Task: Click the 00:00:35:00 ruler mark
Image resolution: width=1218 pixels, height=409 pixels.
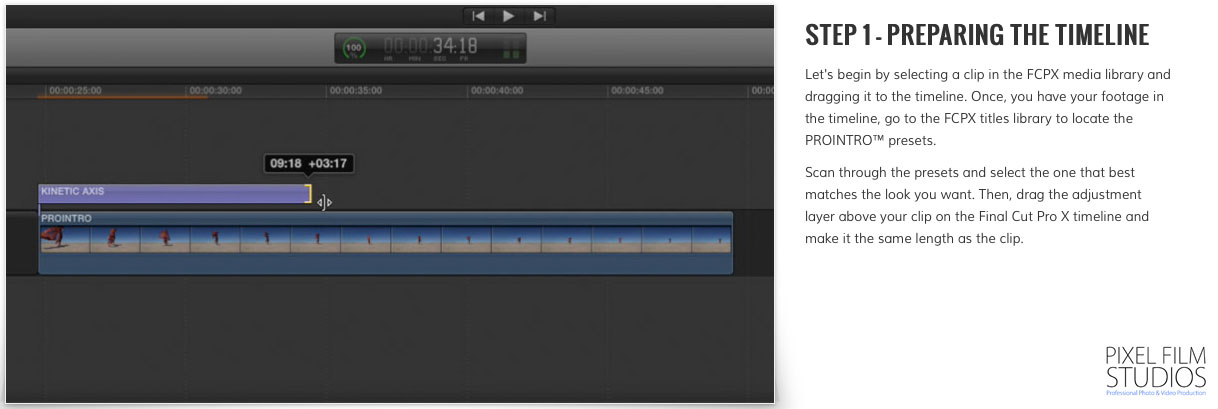Action: coord(355,90)
